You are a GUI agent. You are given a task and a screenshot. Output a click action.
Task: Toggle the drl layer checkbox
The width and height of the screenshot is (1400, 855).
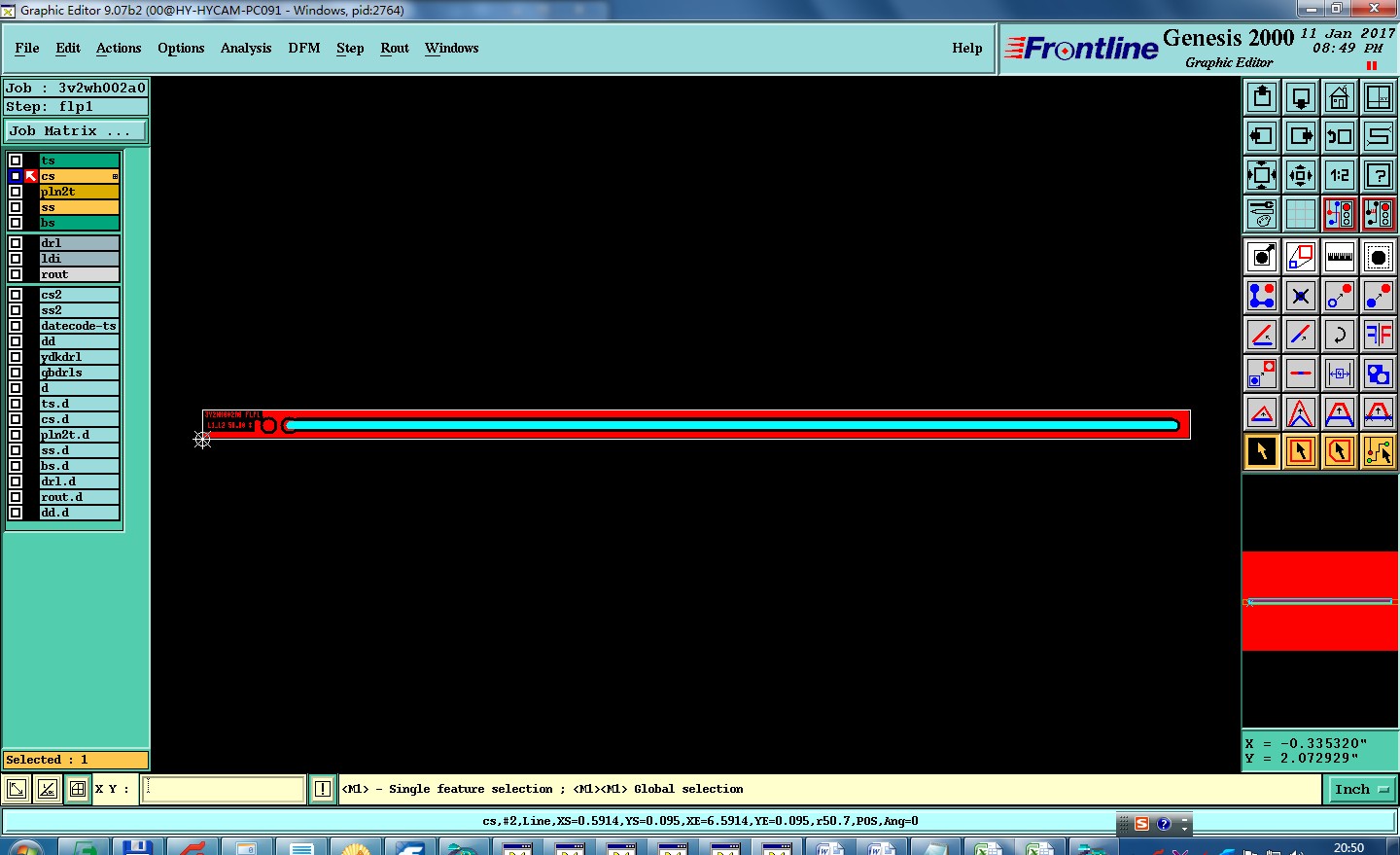(x=16, y=243)
